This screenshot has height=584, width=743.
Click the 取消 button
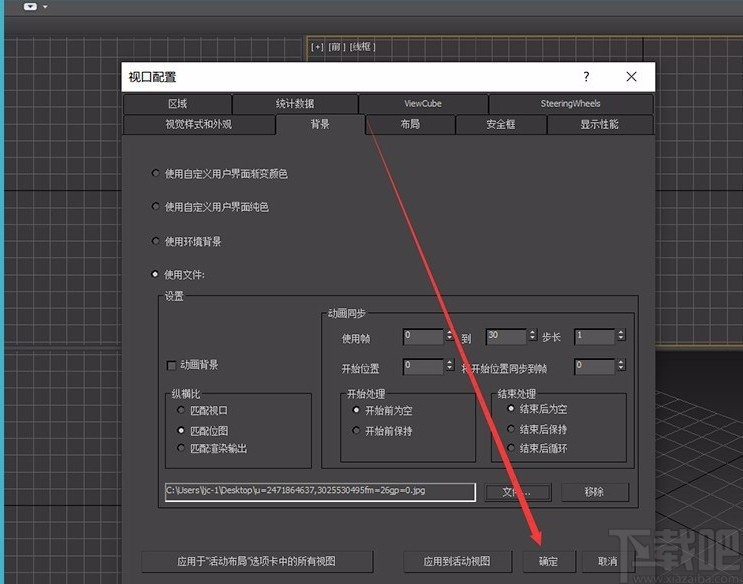coord(608,562)
